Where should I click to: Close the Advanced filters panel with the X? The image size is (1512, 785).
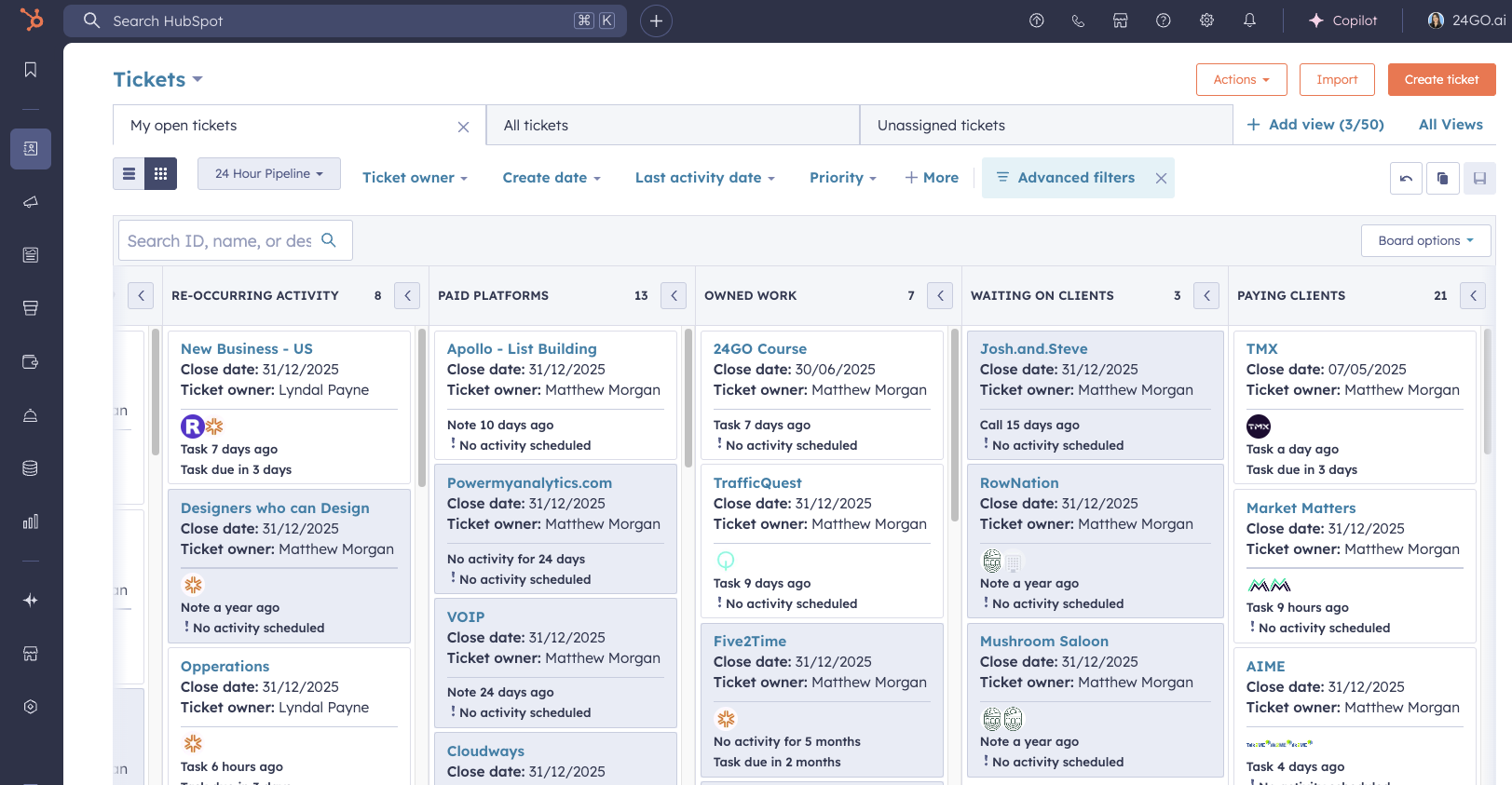[1161, 179]
